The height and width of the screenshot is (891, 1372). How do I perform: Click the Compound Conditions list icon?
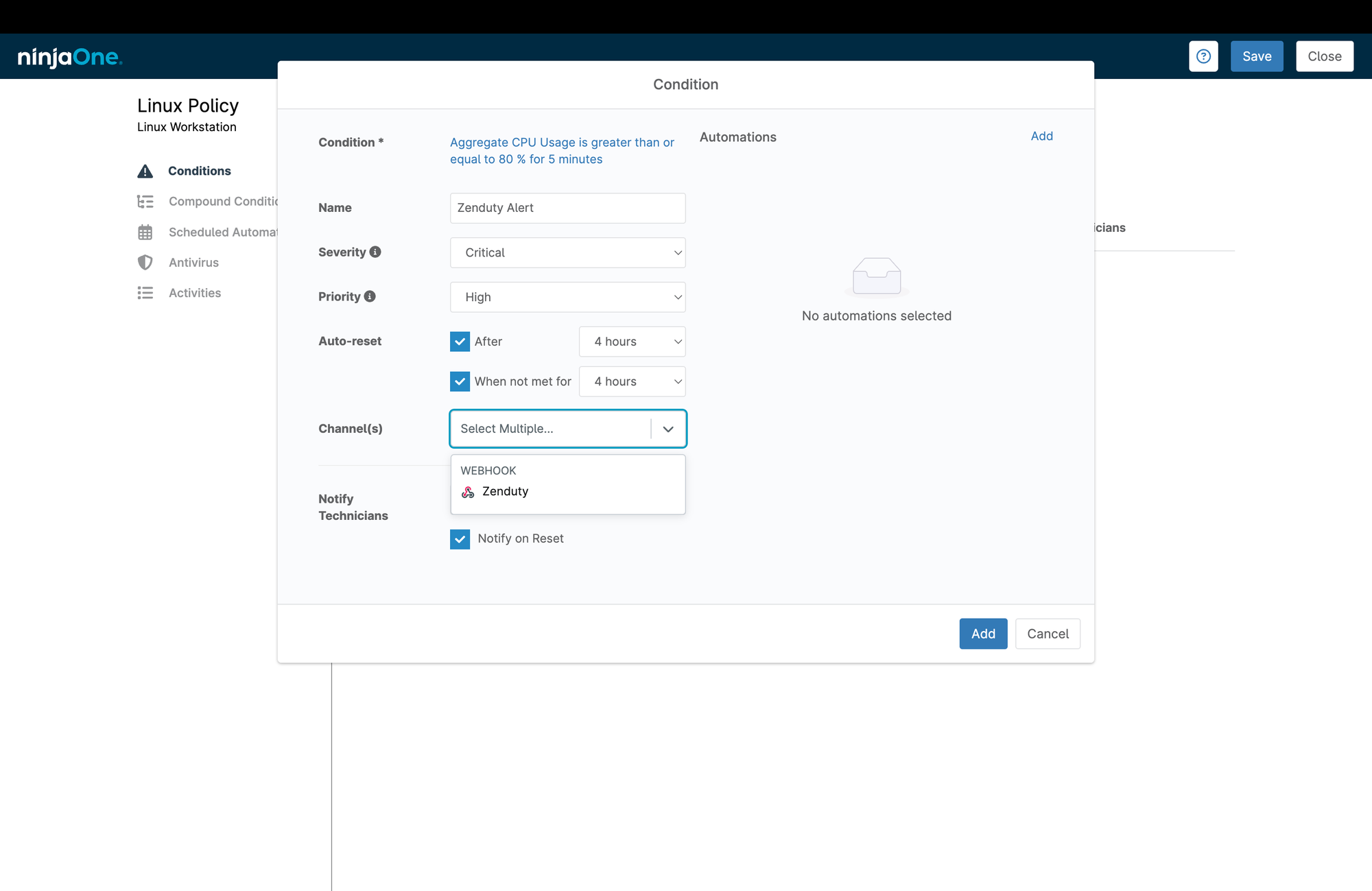[x=145, y=202]
